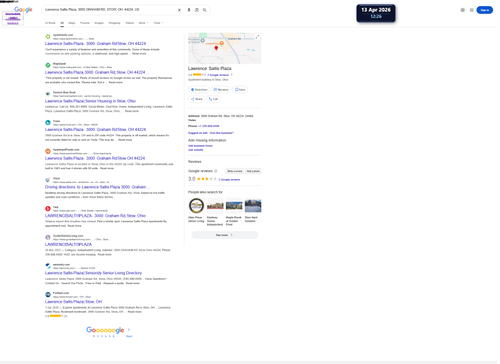Viewport: 500px width, 364px height.
Task: Clear the search box with the X icon
Action: coord(179,10)
